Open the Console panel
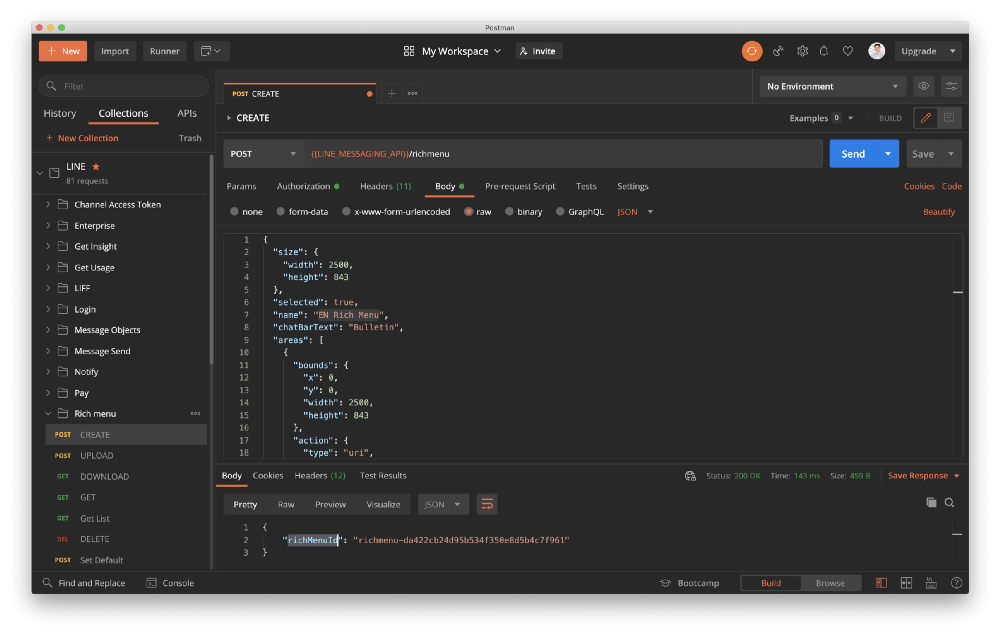 170,583
